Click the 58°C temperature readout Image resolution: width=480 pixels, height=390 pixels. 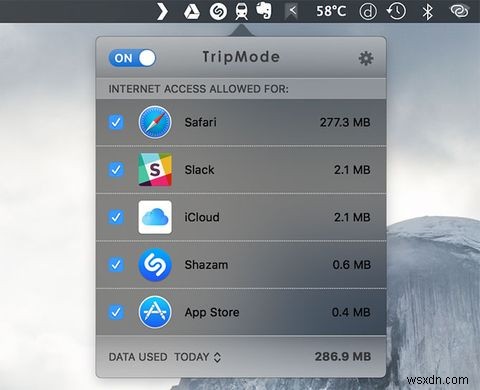coord(331,11)
